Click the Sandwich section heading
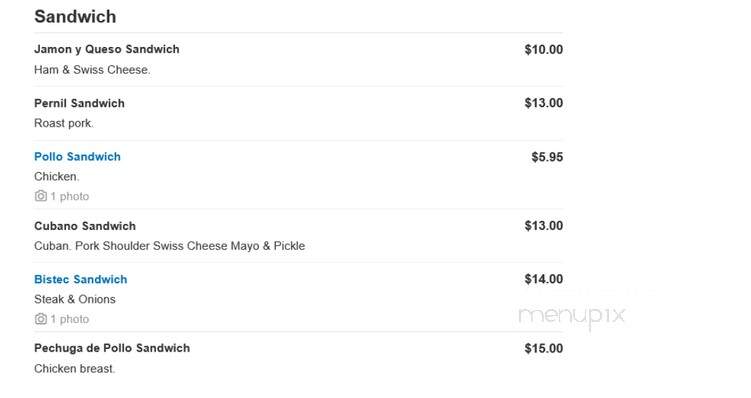Screen dimensions: 751x398 click(75, 17)
